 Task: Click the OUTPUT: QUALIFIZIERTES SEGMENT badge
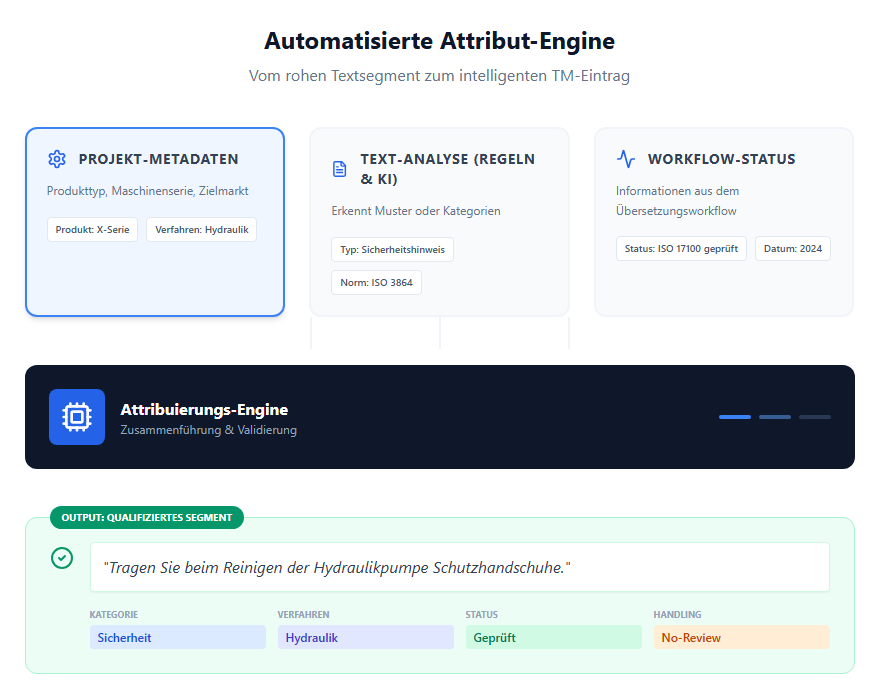pos(145,518)
